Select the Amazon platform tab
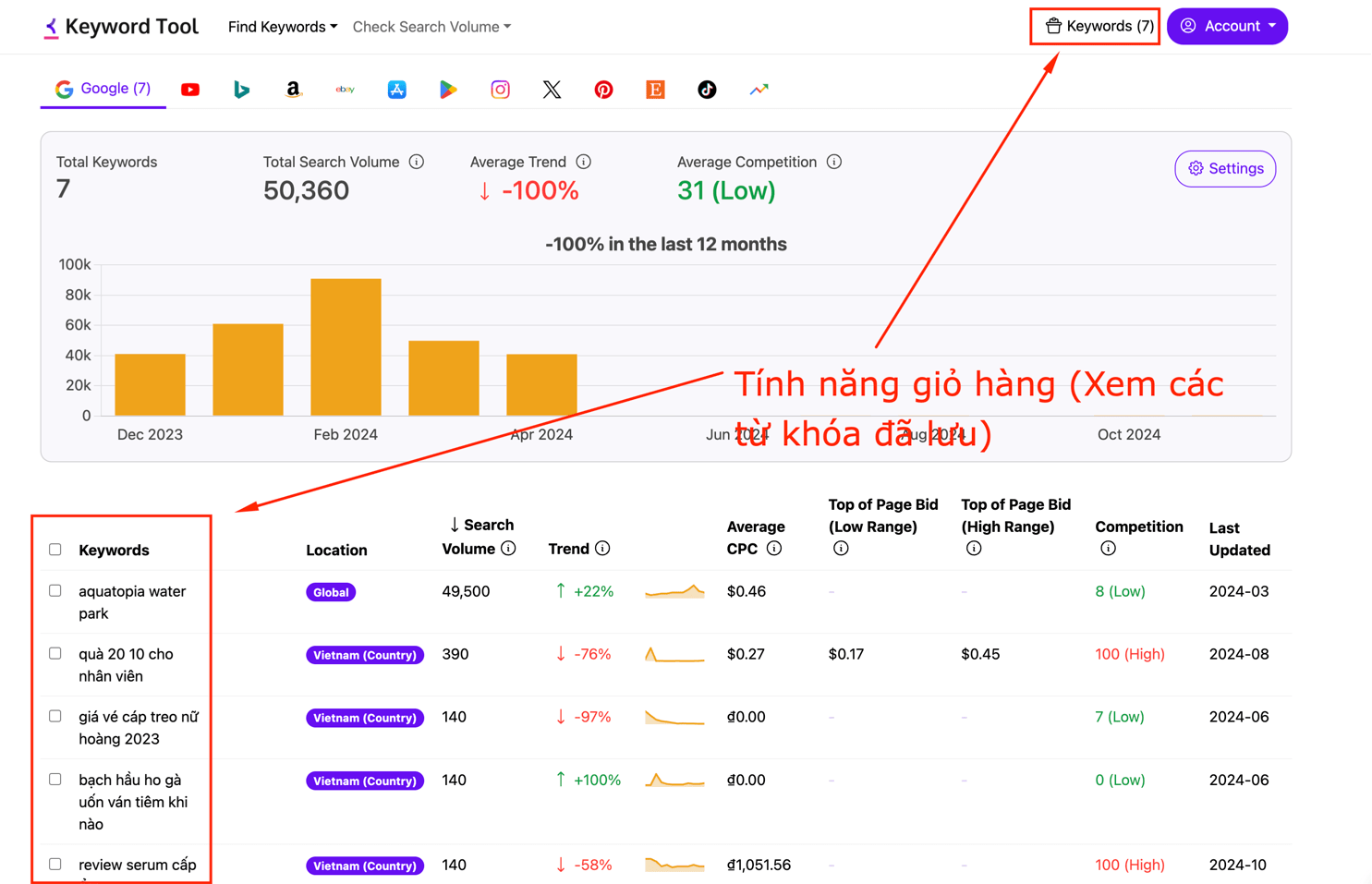The height and width of the screenshot is (884, 1372). tap(293, 90)
